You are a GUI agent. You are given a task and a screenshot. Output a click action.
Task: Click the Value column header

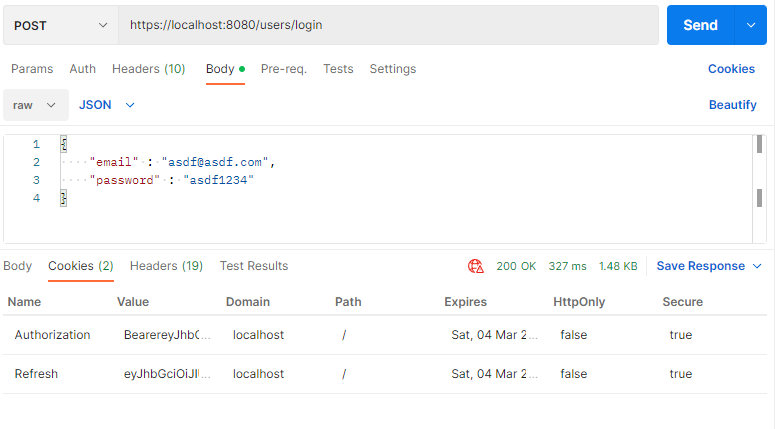[133, 302]
